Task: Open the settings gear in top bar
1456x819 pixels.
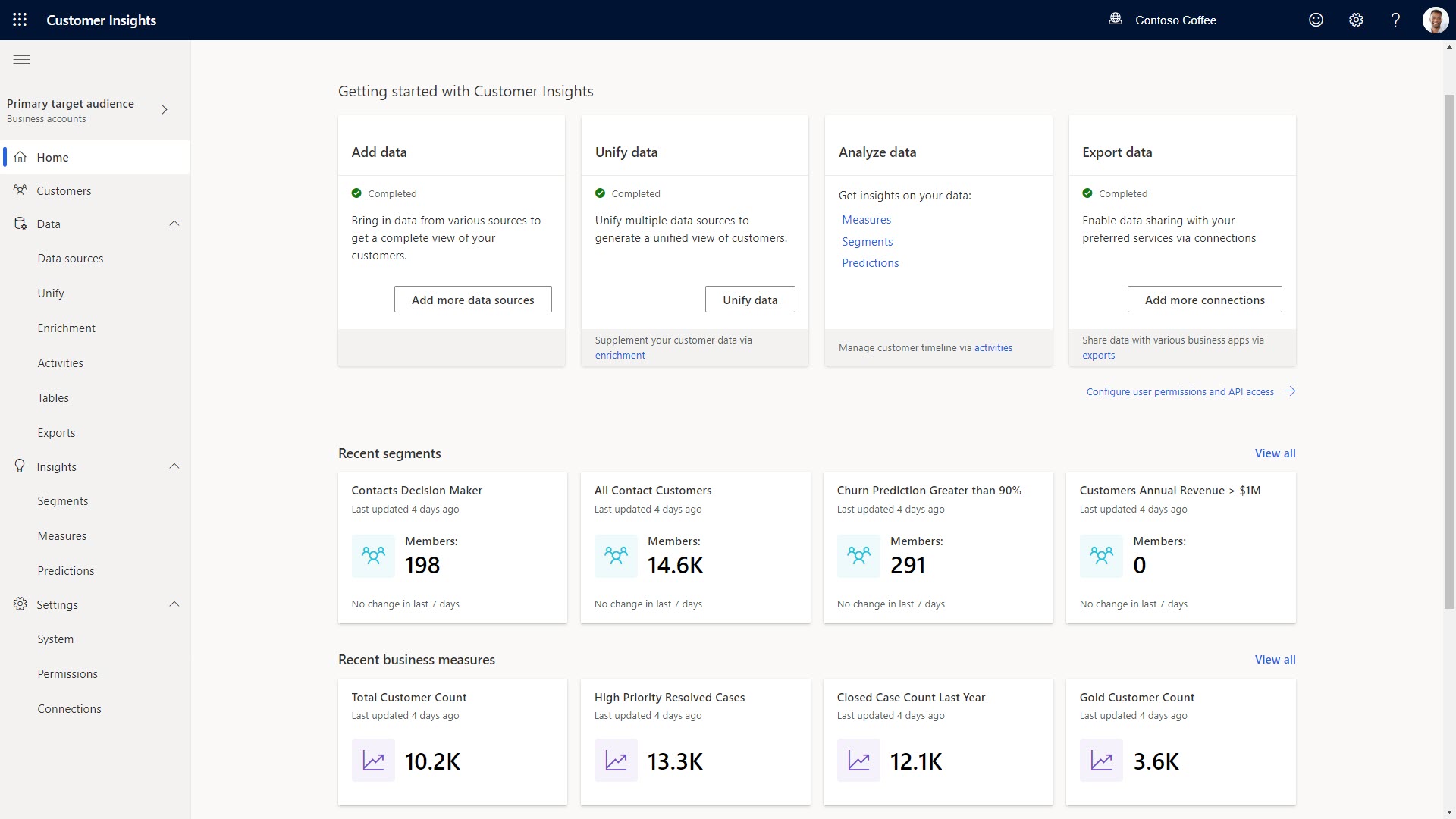Action: [1356, 20]
